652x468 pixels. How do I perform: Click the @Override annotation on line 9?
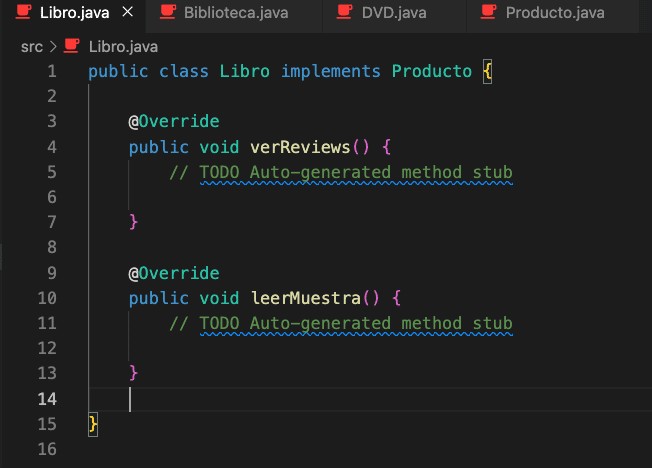click(174, 273)
